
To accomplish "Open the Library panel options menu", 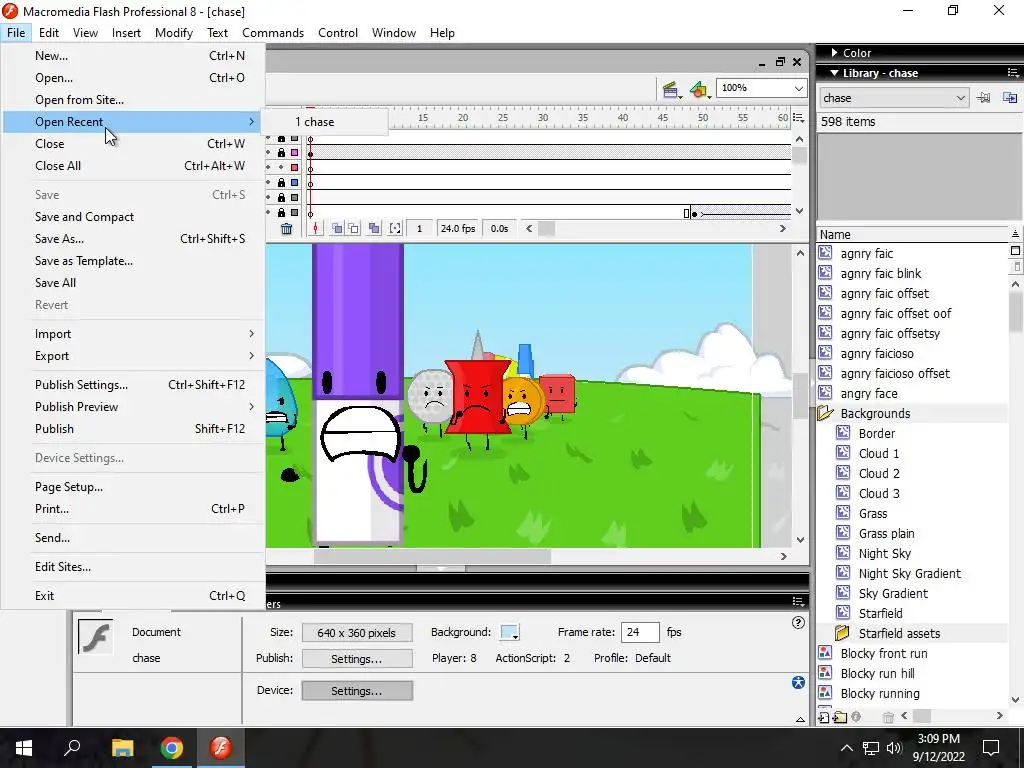I will click(x=1013, y=72).
